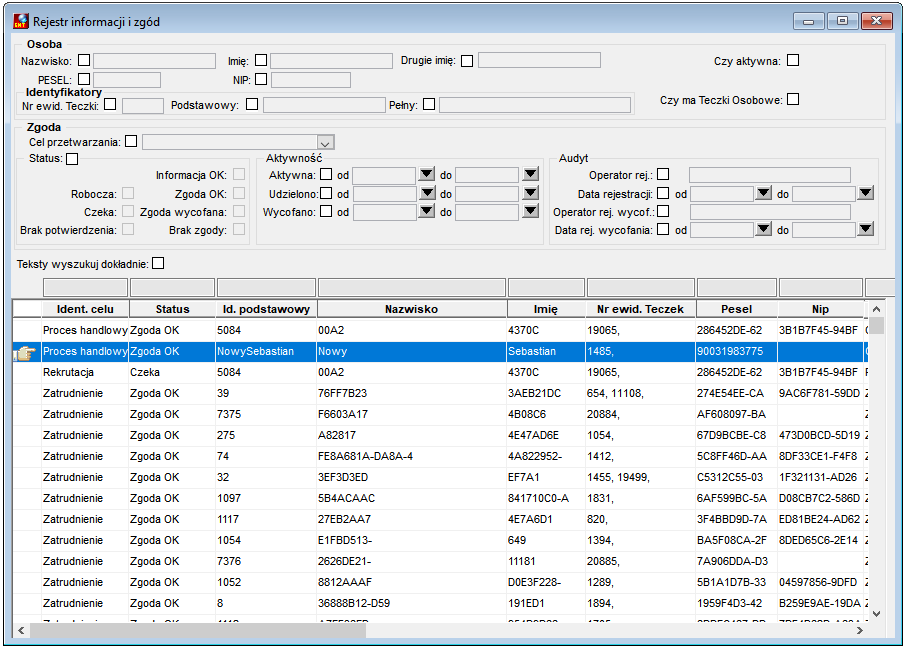Check the Operator rej. checkbox

tap(664, 174)
